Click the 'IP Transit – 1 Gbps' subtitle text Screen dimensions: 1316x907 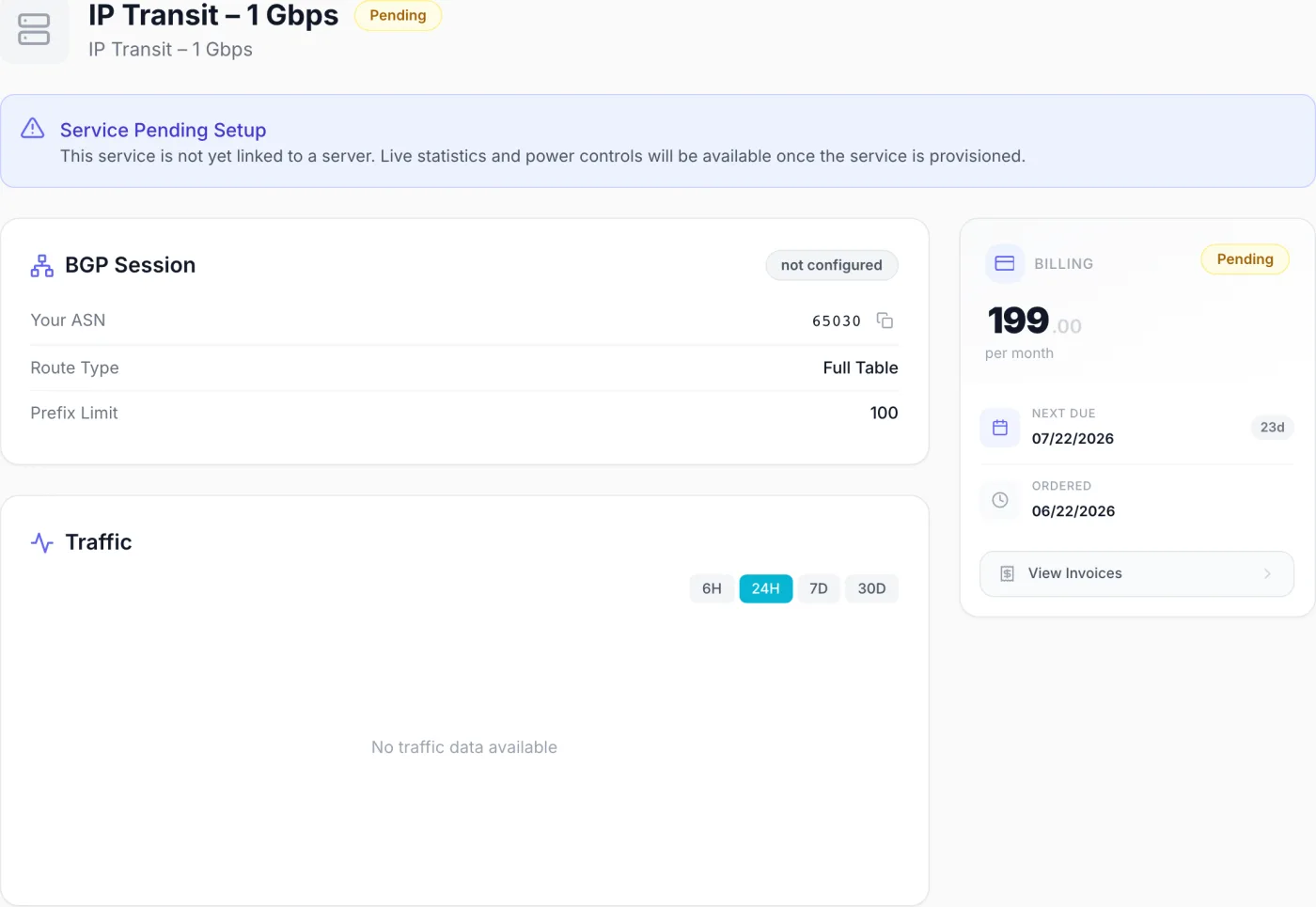[x=170, y=49]
